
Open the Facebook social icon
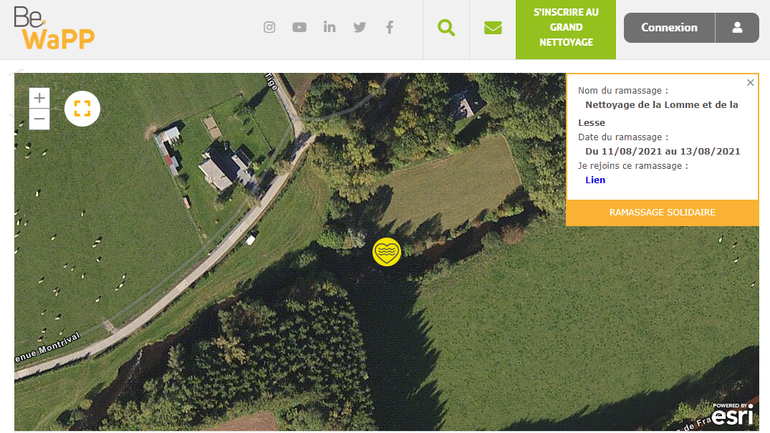(x=389, y=27)
